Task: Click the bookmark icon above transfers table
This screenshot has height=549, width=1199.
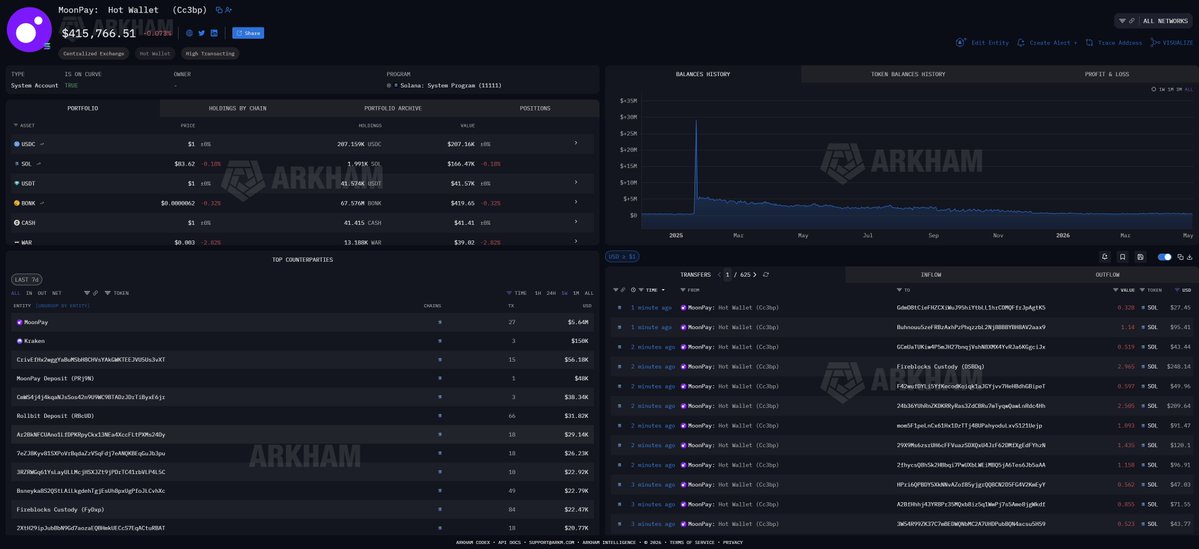Action: [x=1123, y=257]
